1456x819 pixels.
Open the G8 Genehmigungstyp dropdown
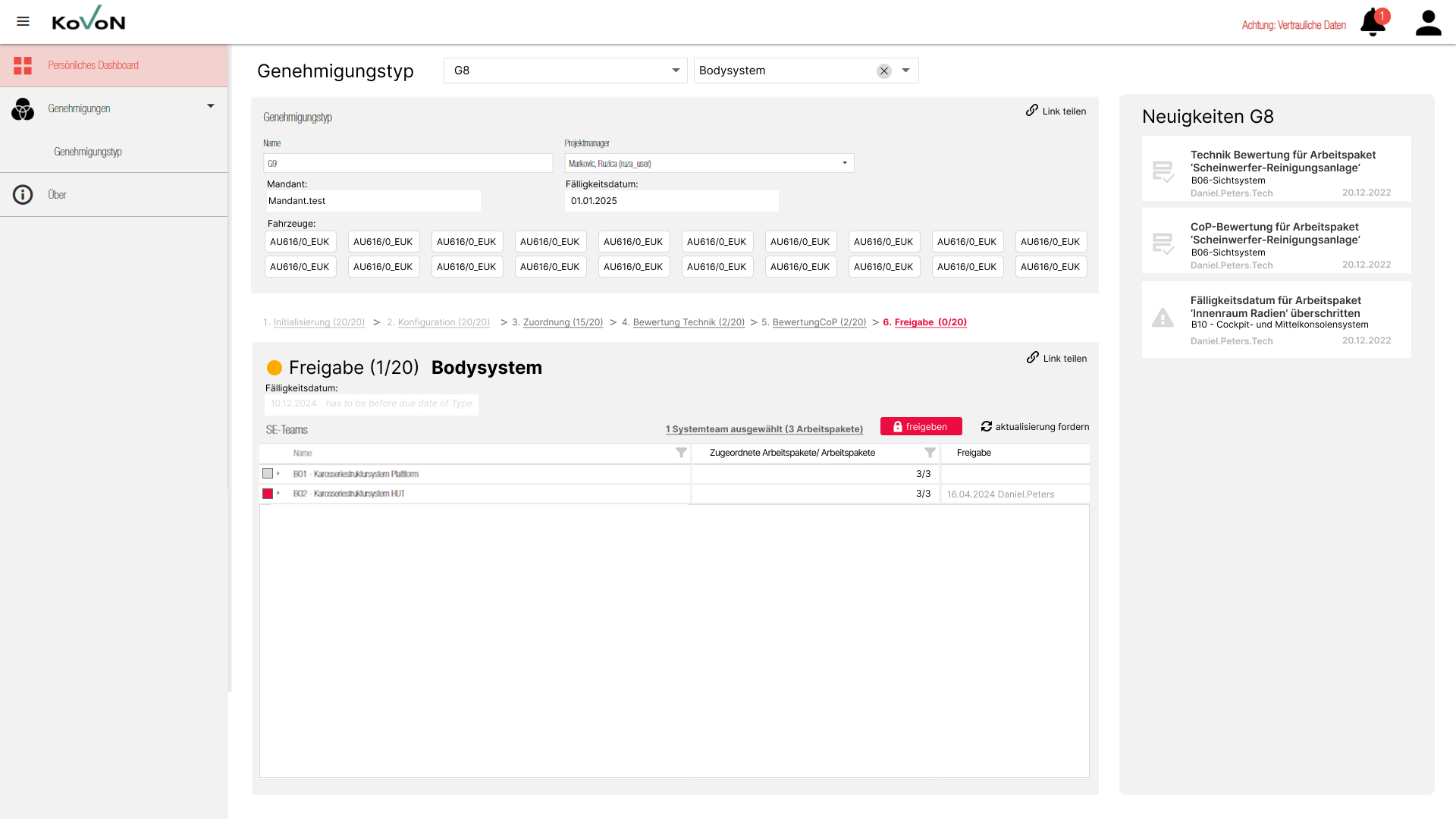(675, 71)
